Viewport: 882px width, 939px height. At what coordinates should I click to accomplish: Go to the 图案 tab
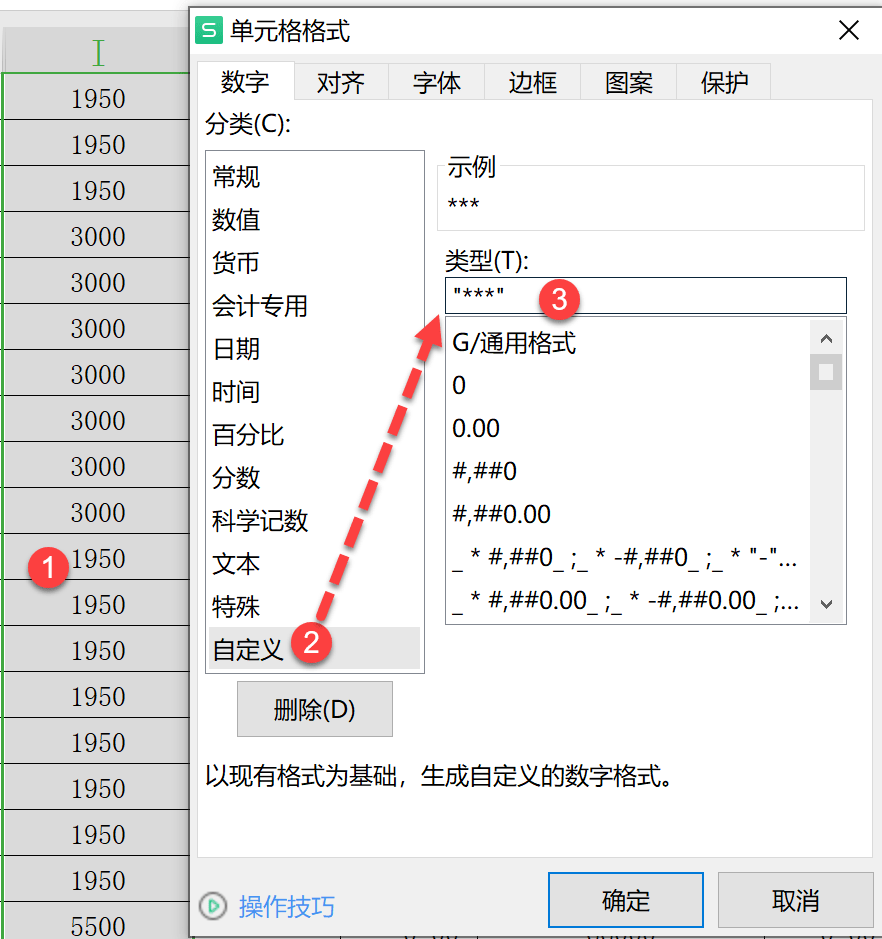628,82
